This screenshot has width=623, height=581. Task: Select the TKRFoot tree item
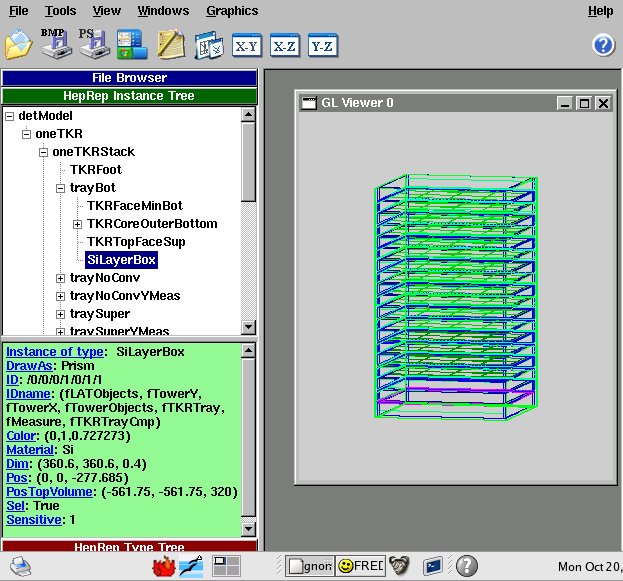tap(96, 170)
